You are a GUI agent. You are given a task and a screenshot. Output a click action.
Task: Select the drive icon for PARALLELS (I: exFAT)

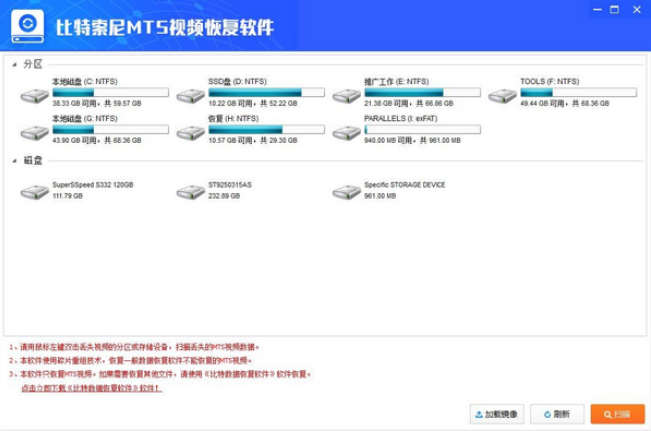point(347,133)
